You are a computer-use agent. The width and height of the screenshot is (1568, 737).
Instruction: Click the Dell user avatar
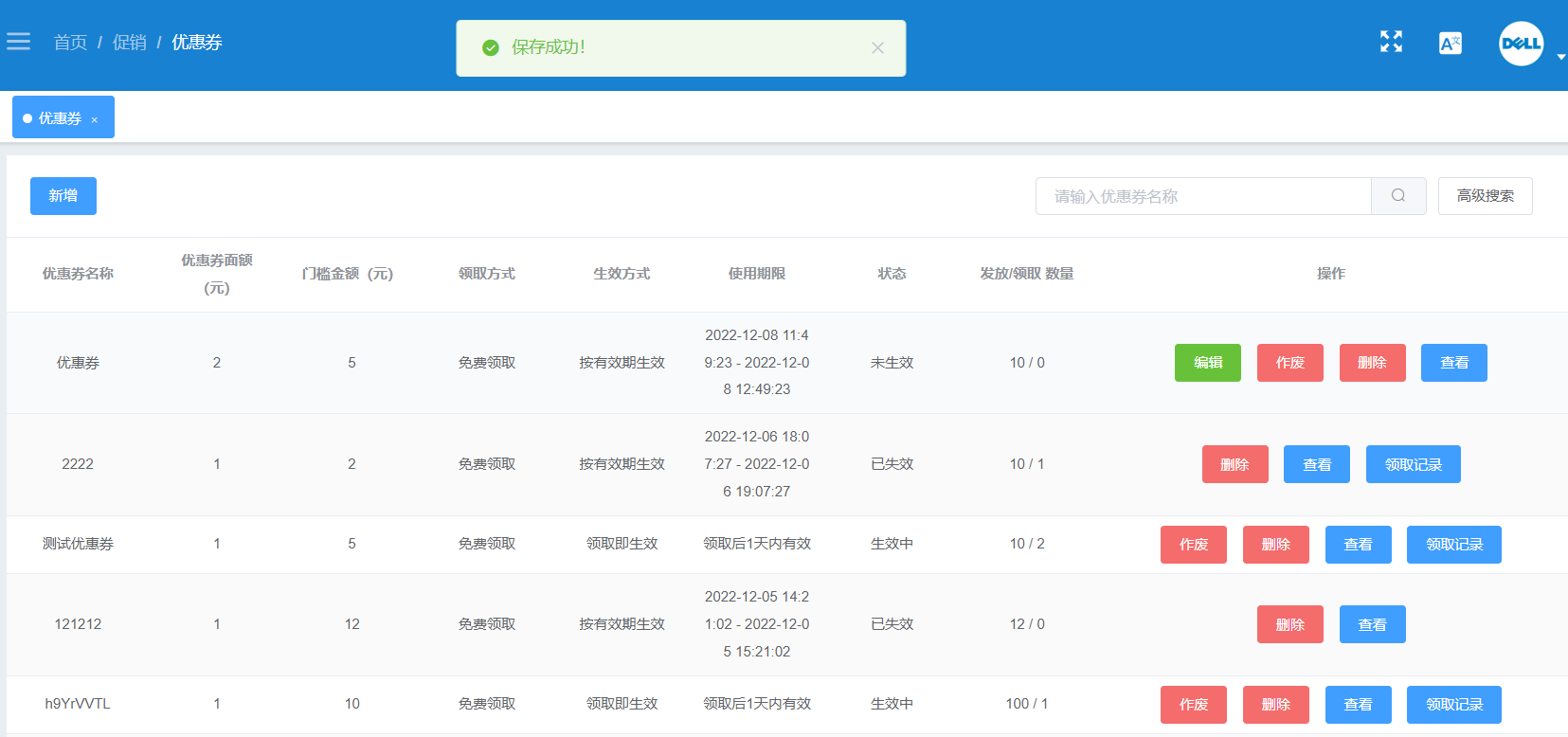[x=1521, y=44]
